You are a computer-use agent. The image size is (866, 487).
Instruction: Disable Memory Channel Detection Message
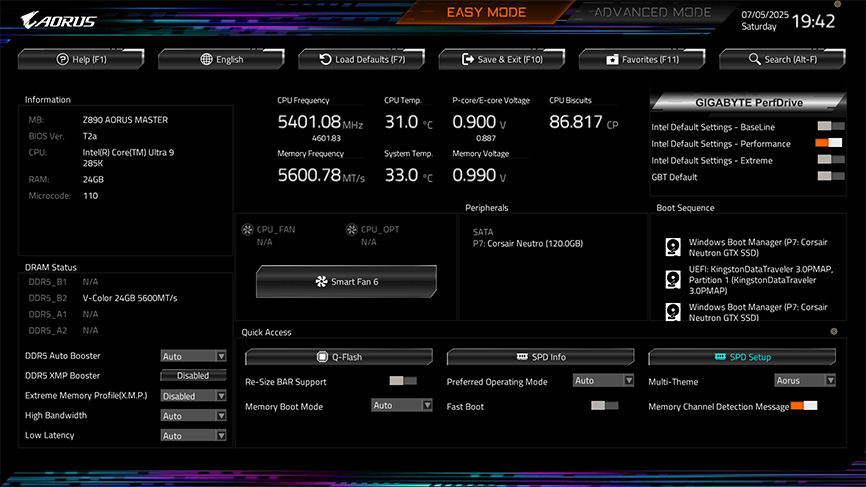point(803,406)
